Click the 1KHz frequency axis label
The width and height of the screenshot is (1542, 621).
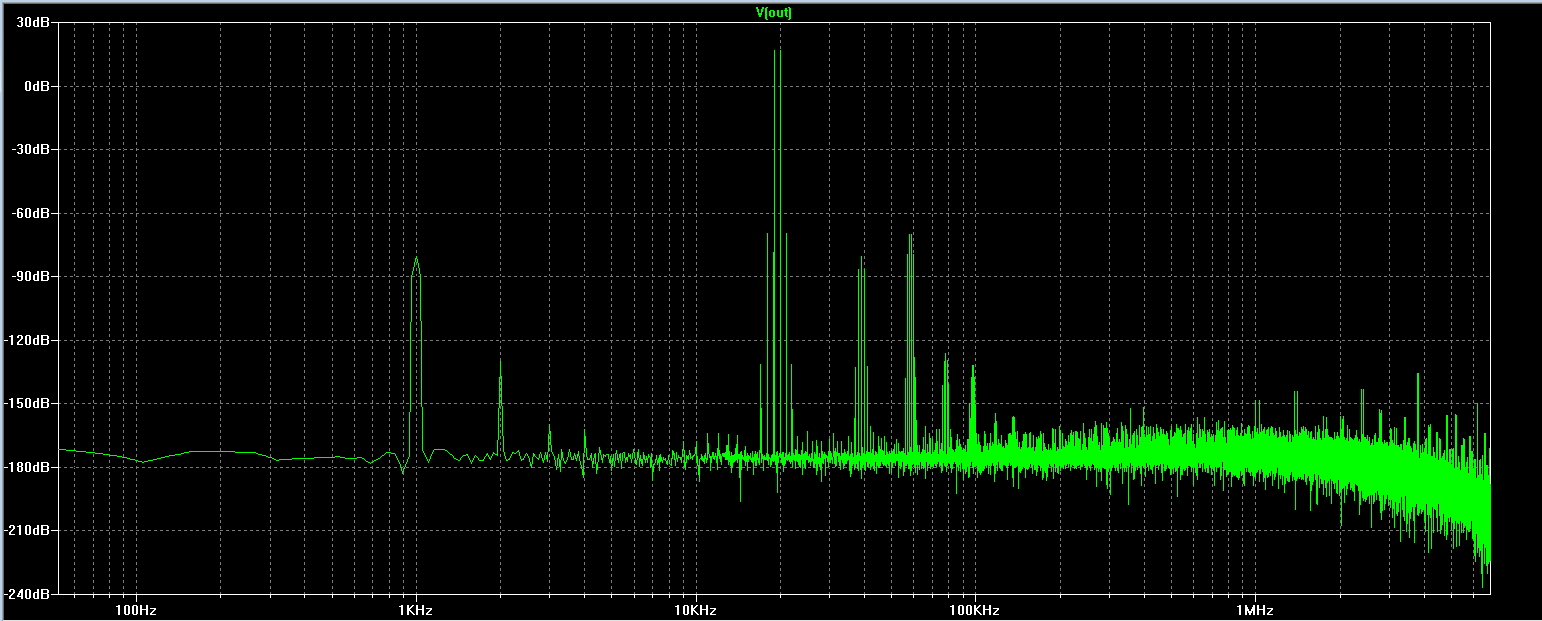coord(415,609)
